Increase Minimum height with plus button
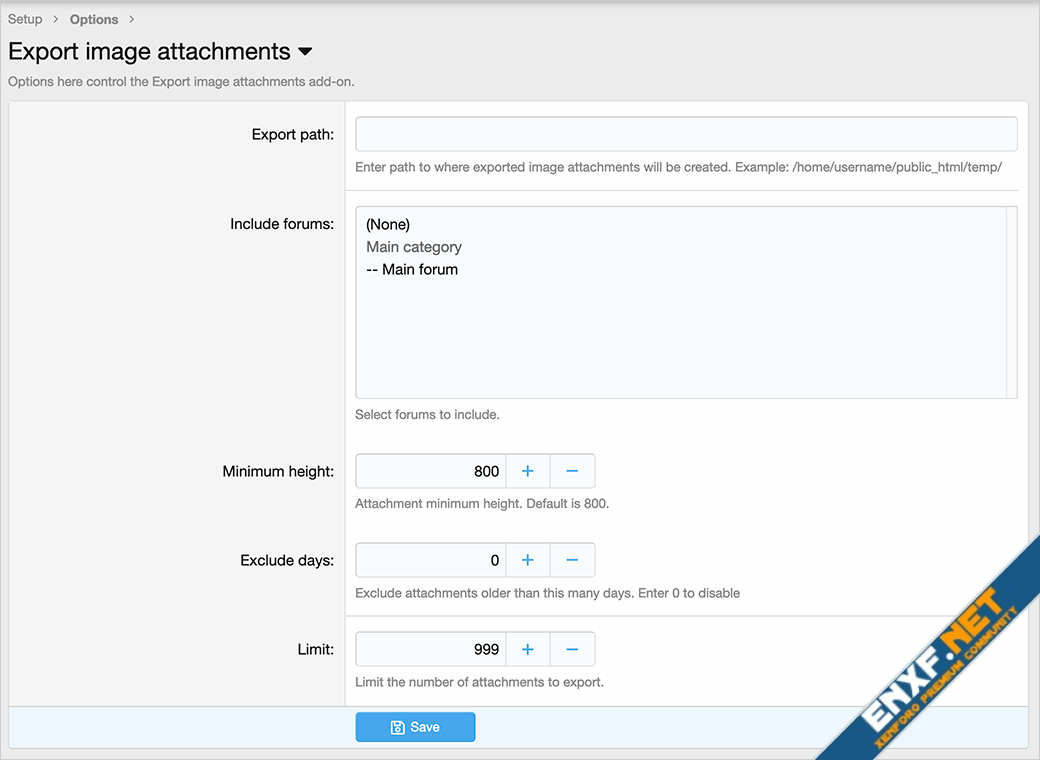1040x760 pixels. (x=528, y=471)
